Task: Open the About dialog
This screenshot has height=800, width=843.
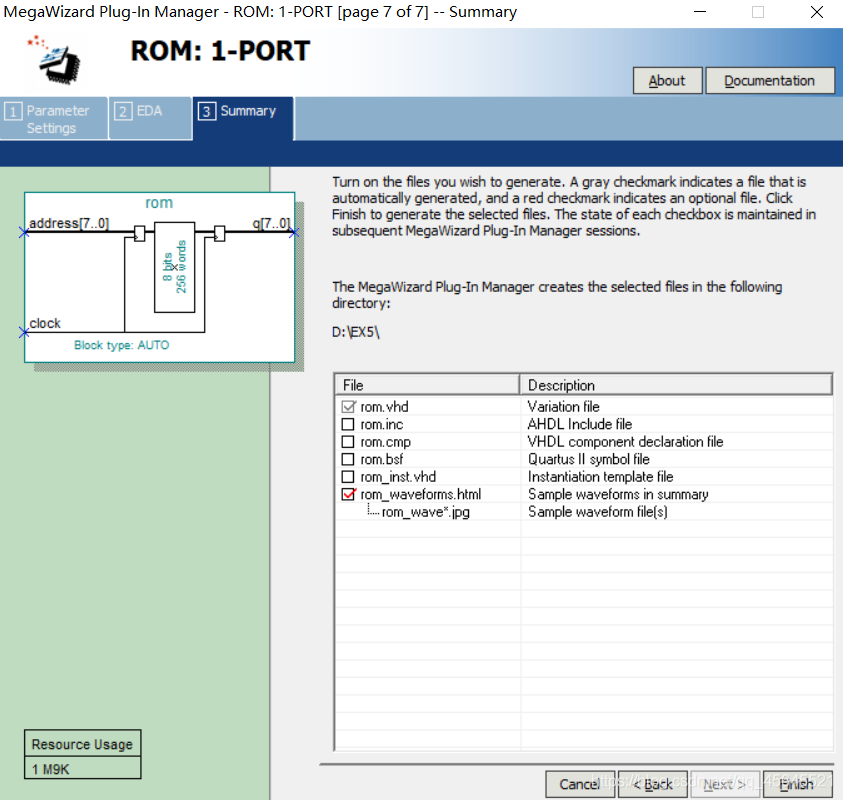Action: tap(667, 81)
